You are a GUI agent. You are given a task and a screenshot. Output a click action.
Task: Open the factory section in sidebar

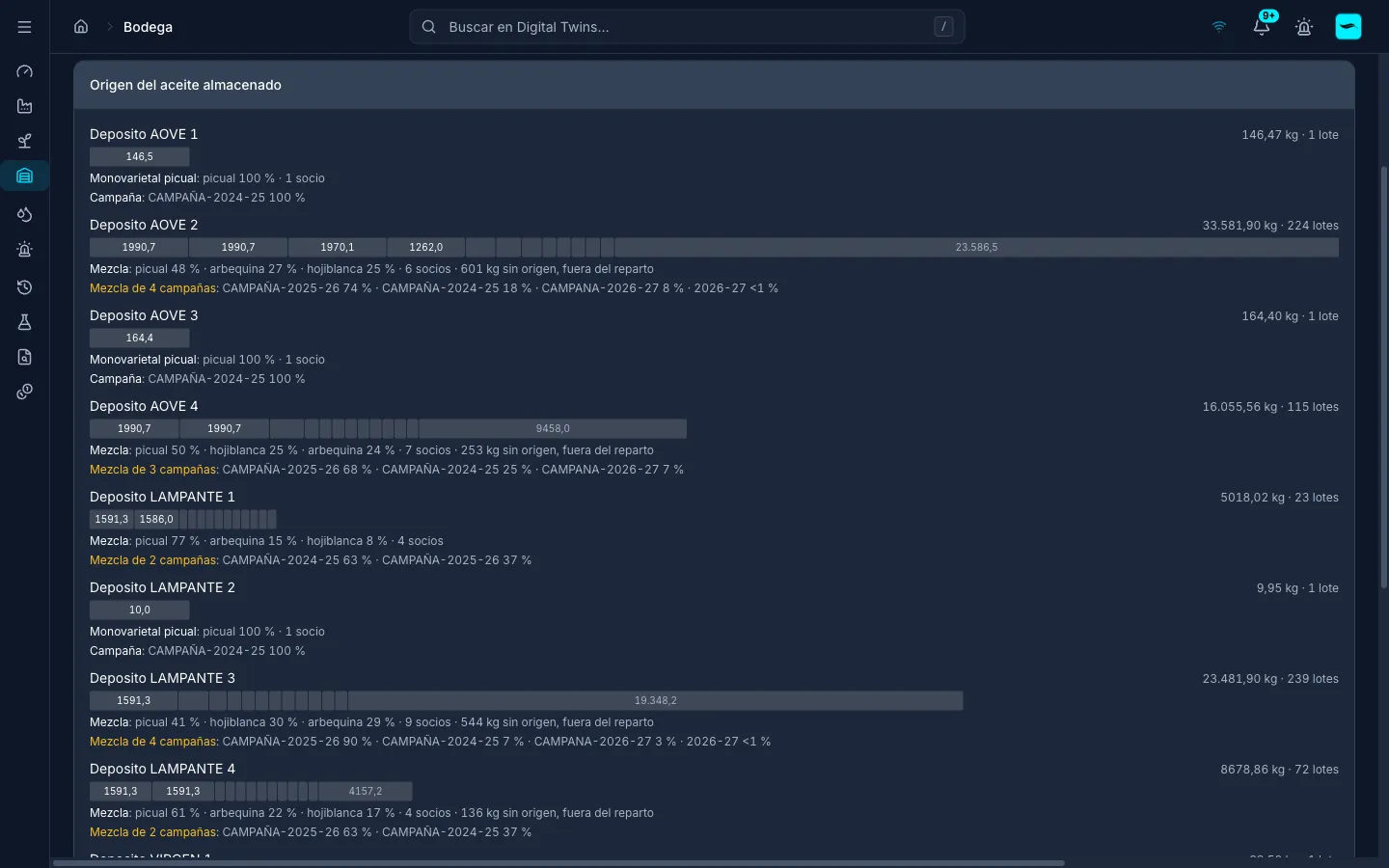point(25,106)
